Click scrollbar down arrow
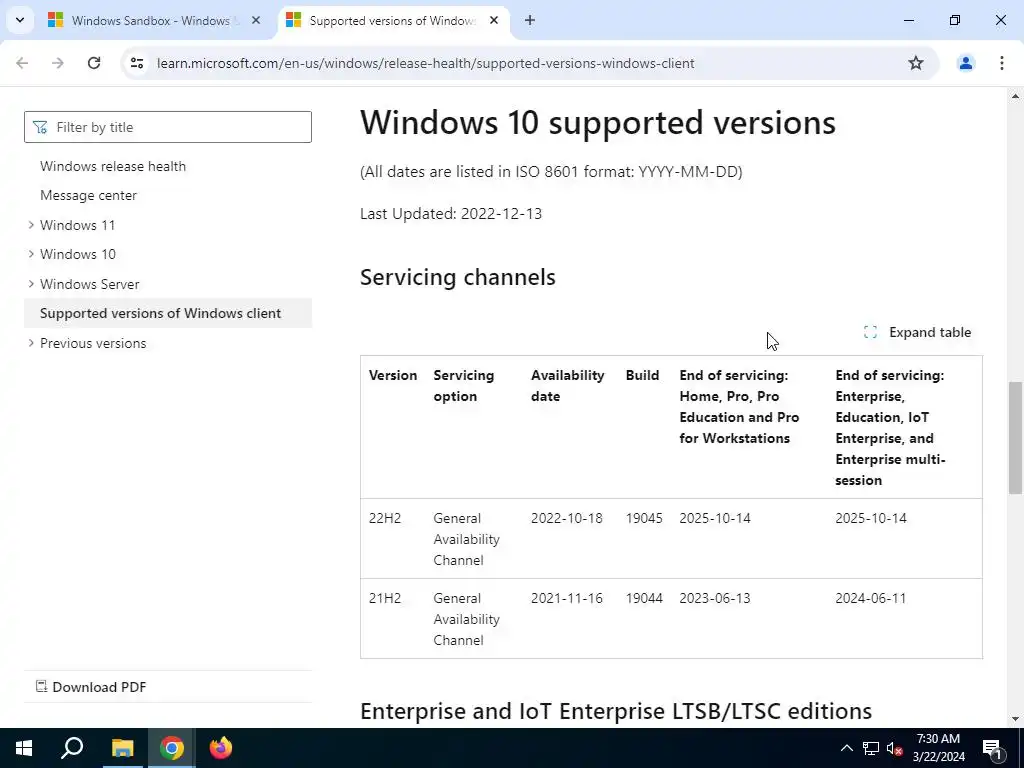This screenshot has height=768, width=1024. coord(1015,720)
